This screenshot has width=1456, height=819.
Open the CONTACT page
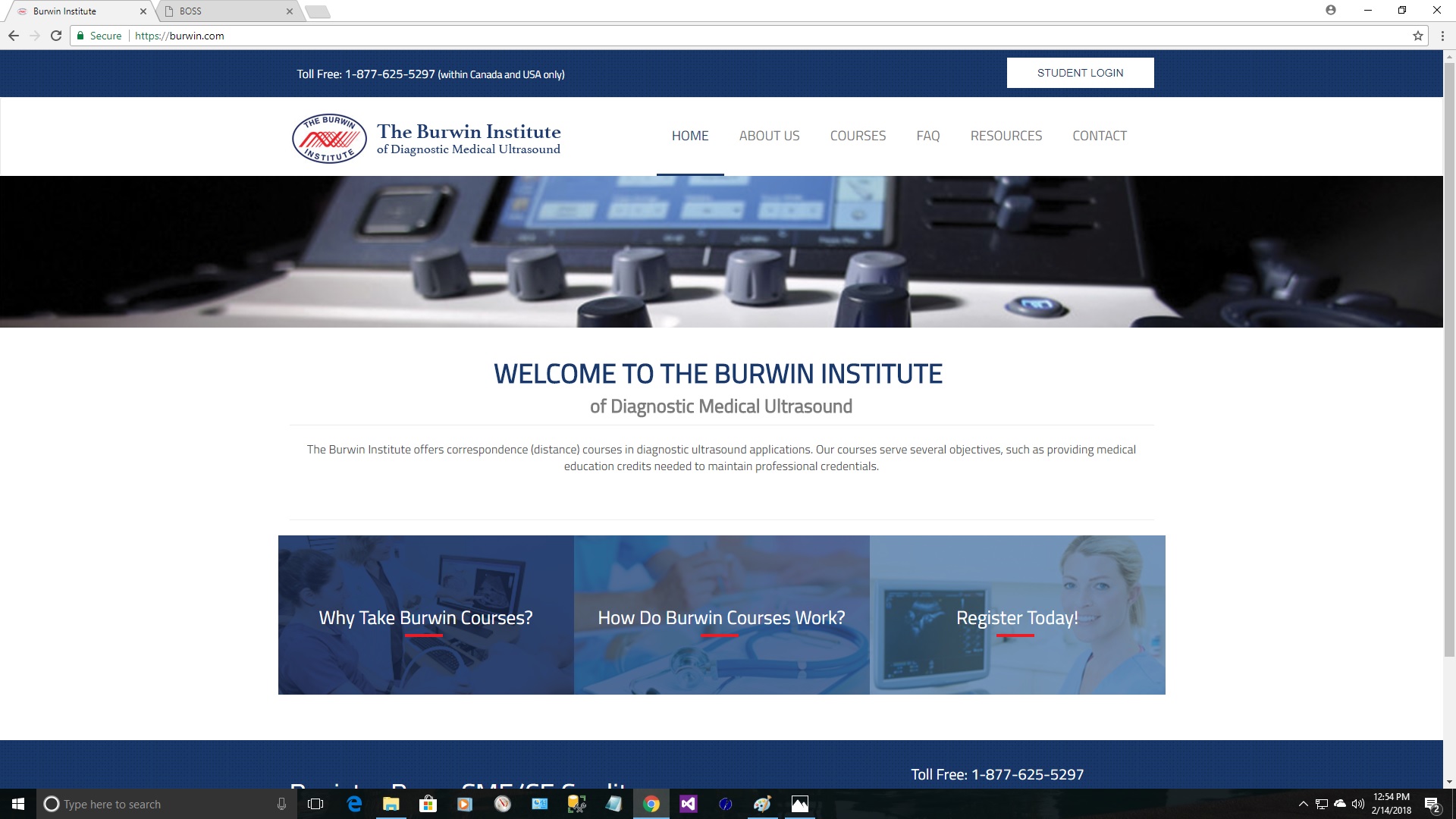pos(1100,136)
